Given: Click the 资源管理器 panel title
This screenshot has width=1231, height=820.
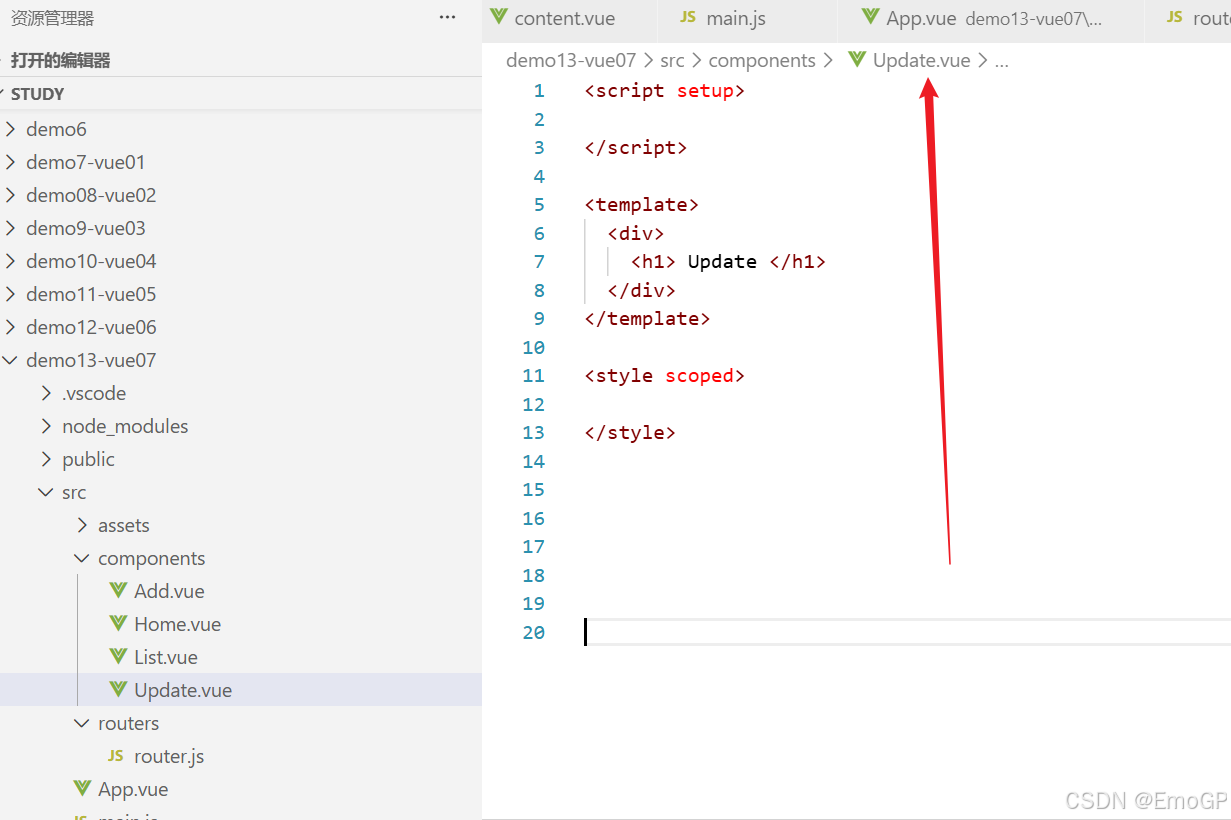Looking at the screenshot, I should [x=52, y=18].
